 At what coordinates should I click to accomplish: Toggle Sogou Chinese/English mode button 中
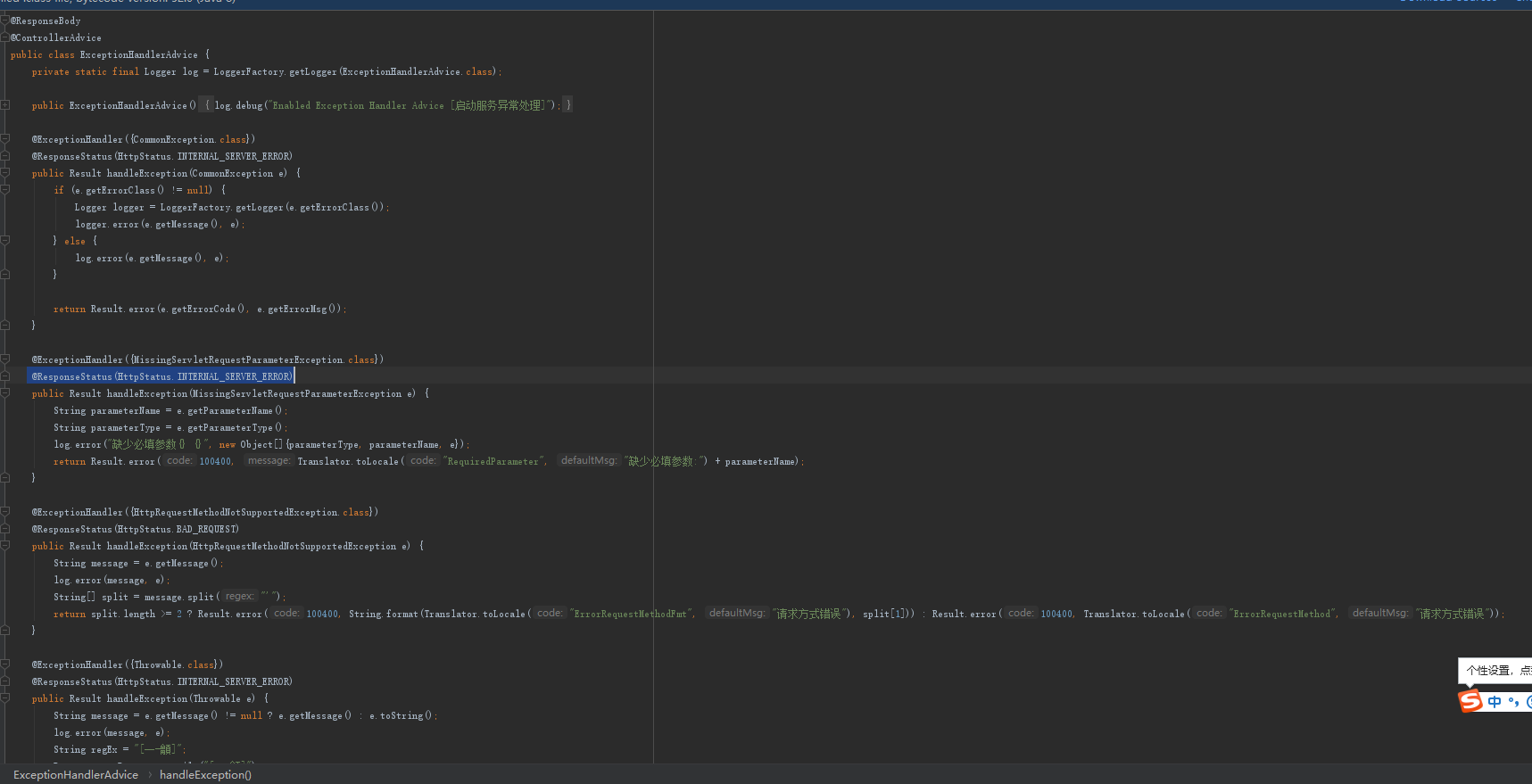[1495, 702]
